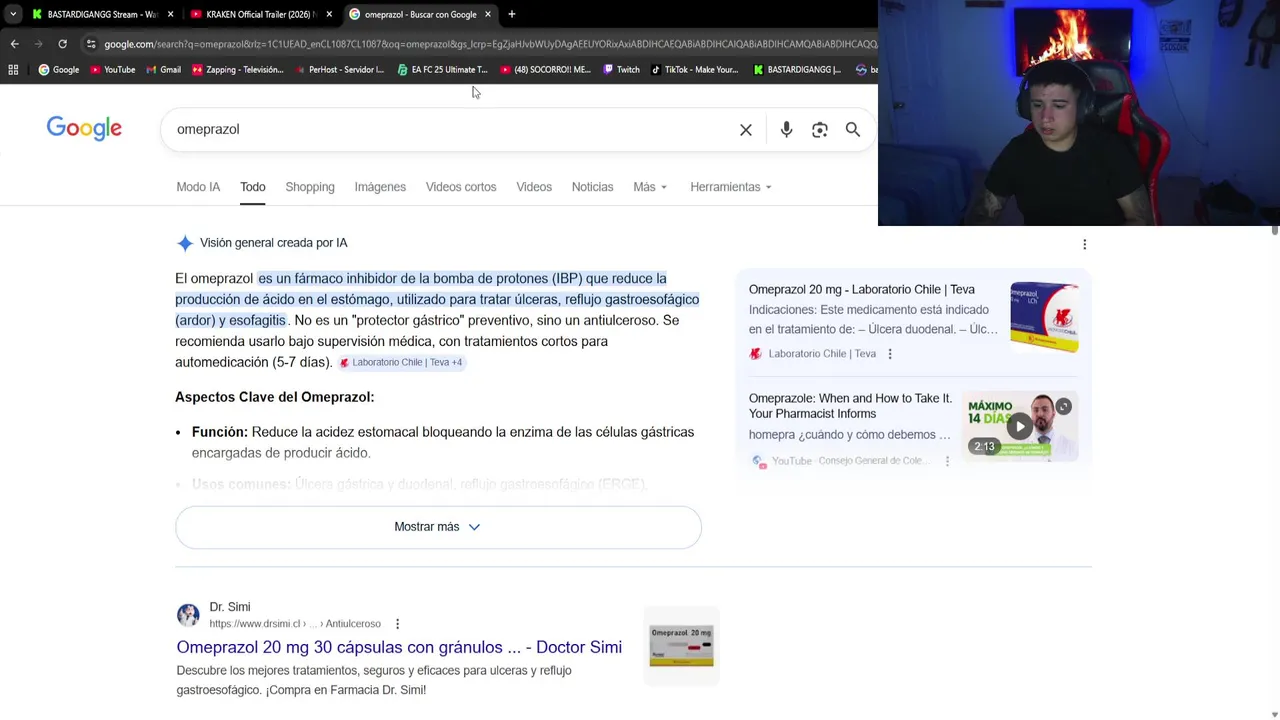The height and width of the screenshot is (720, 1280).
Task: Clear the omeprazol search query
Action: pyautogui.click(x=746, y=130)
